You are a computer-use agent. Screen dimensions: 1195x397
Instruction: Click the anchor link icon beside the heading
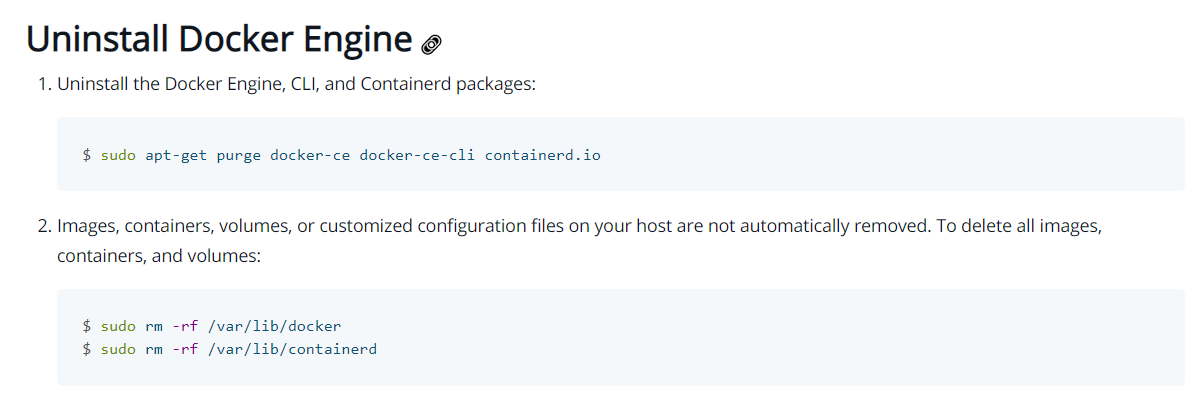432,45
